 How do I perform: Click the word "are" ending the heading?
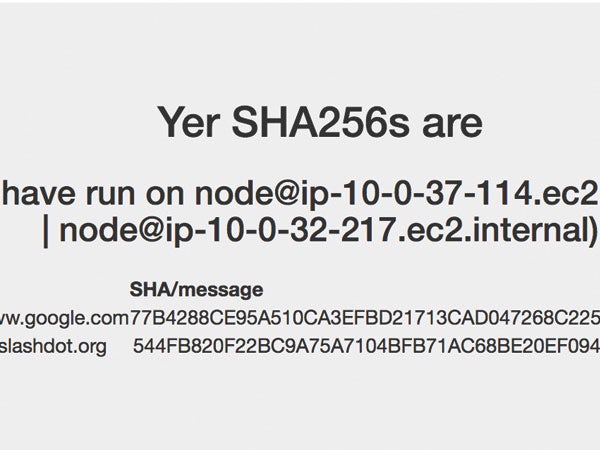coord(452,125)
